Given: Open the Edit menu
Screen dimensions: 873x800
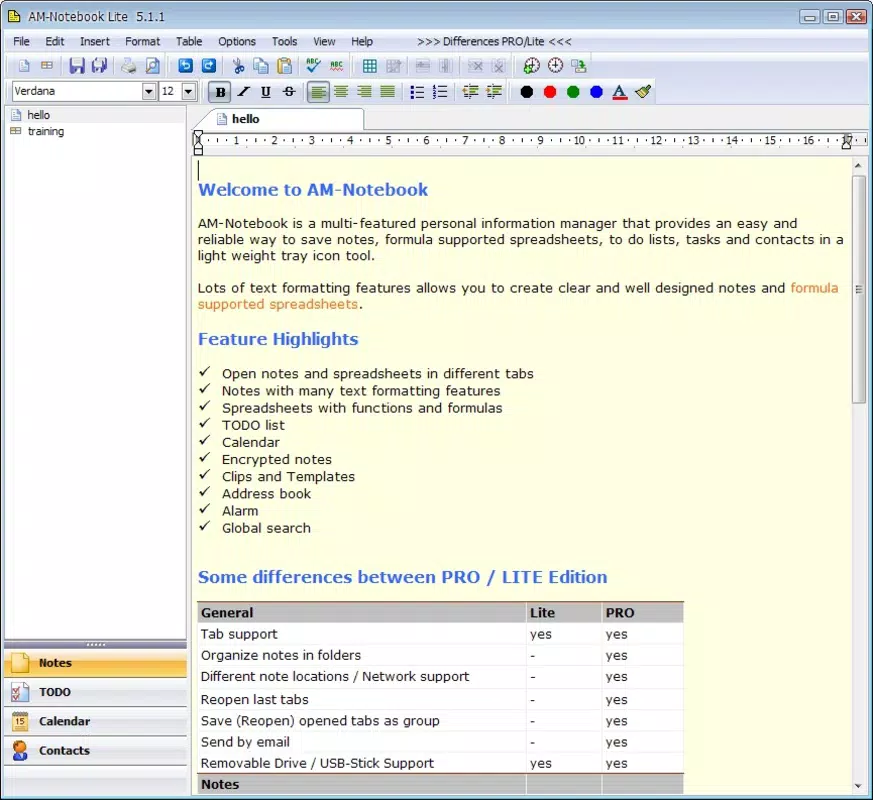Looking at the screenshot, I should (x=55, y=42).
